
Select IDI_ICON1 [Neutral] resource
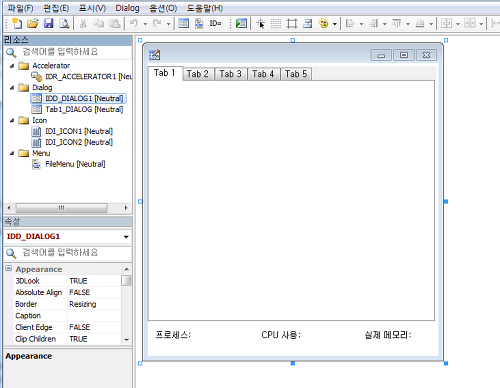(x=72, y=131)
